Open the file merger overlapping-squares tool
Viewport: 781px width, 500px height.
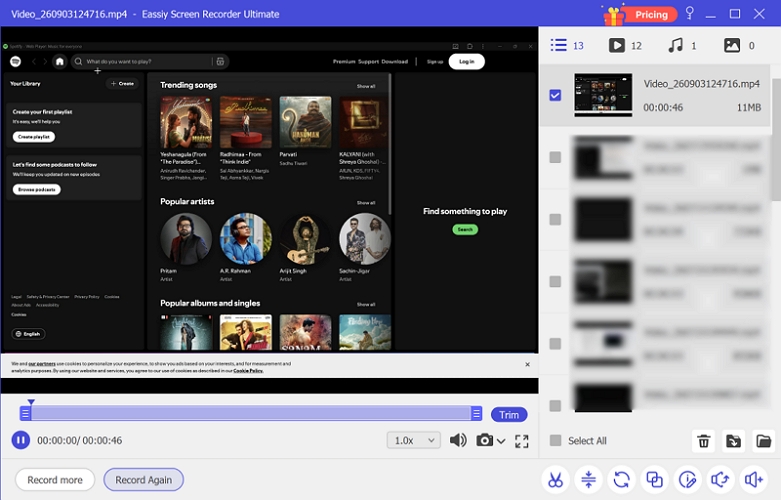[x=654, y=480]
